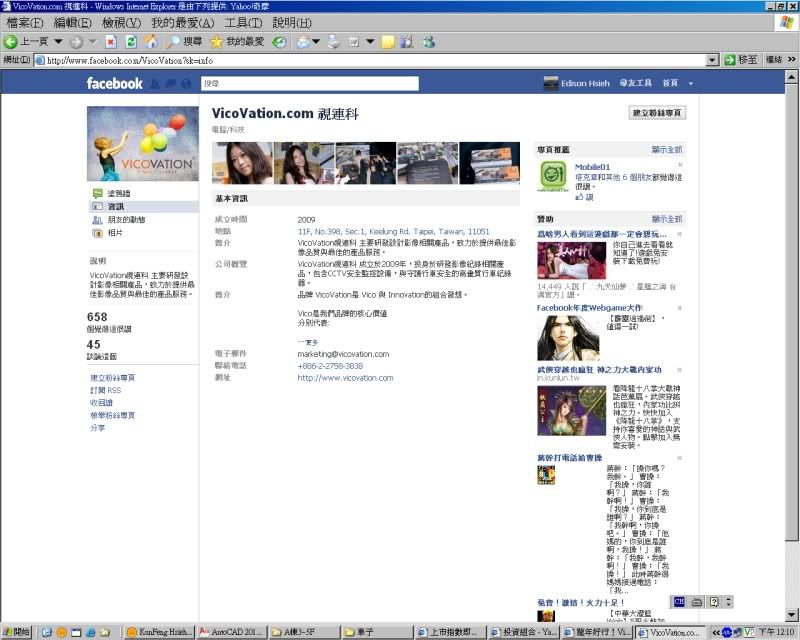The width and height of the screenshot is (800, 640).
Task: Open Facebook messages icon in blue bar
Action: pos(171,84)
